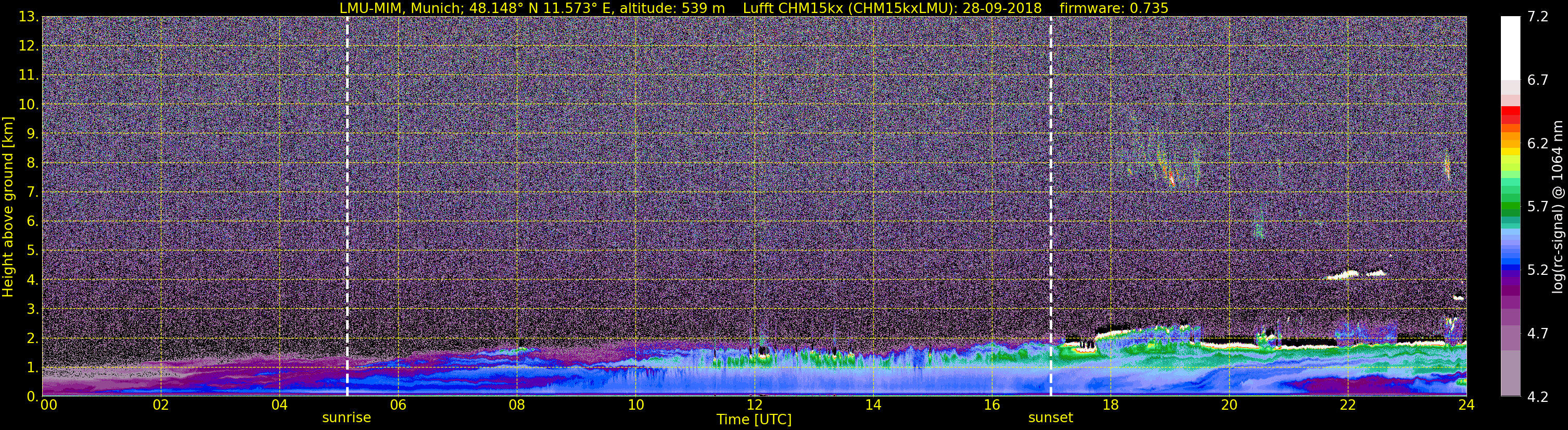Click the height axis tick label 10
Screen dimensions: 1568x430
(28, 105)
